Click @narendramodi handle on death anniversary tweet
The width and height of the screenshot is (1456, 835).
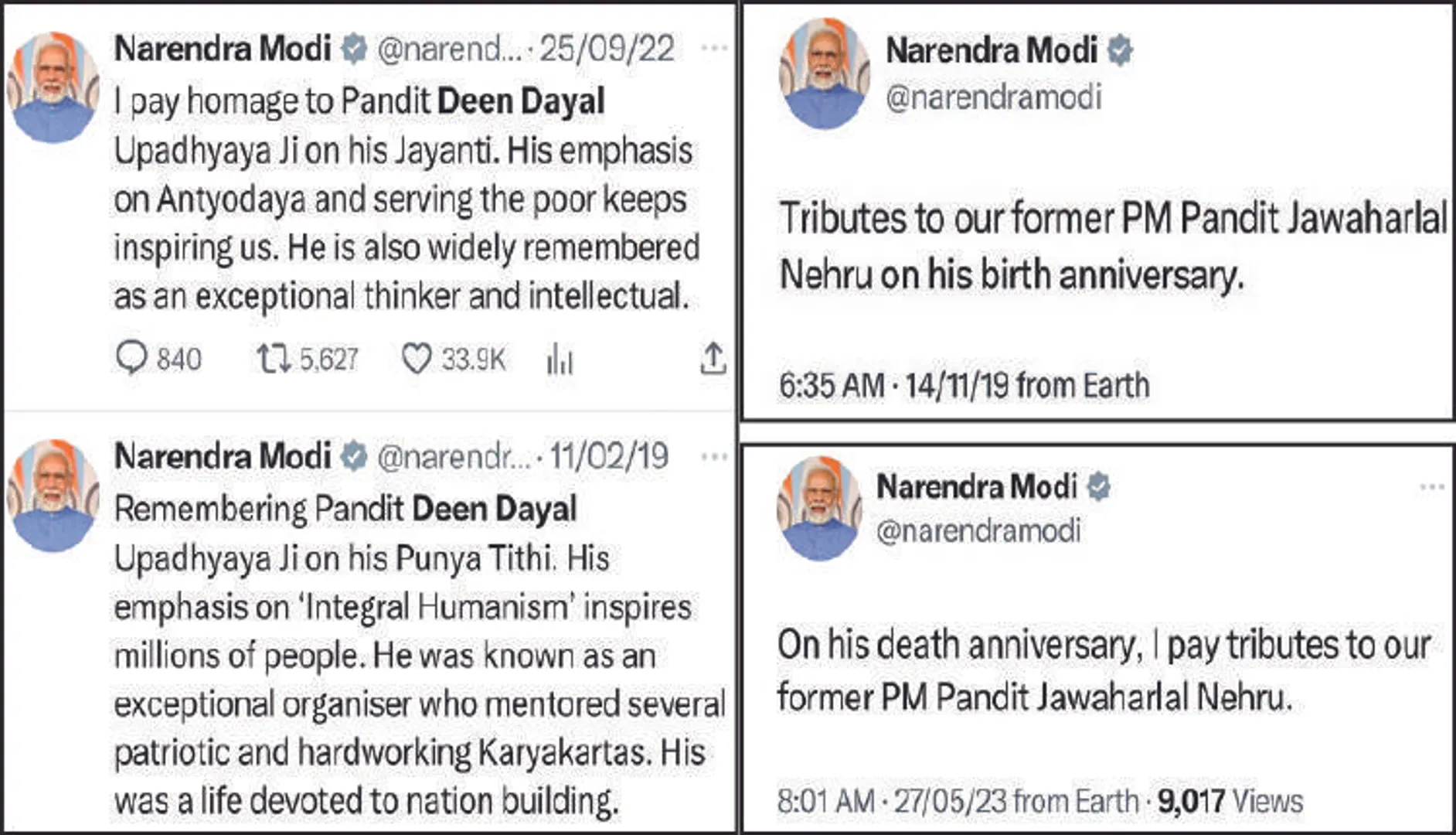pos(978,531)
